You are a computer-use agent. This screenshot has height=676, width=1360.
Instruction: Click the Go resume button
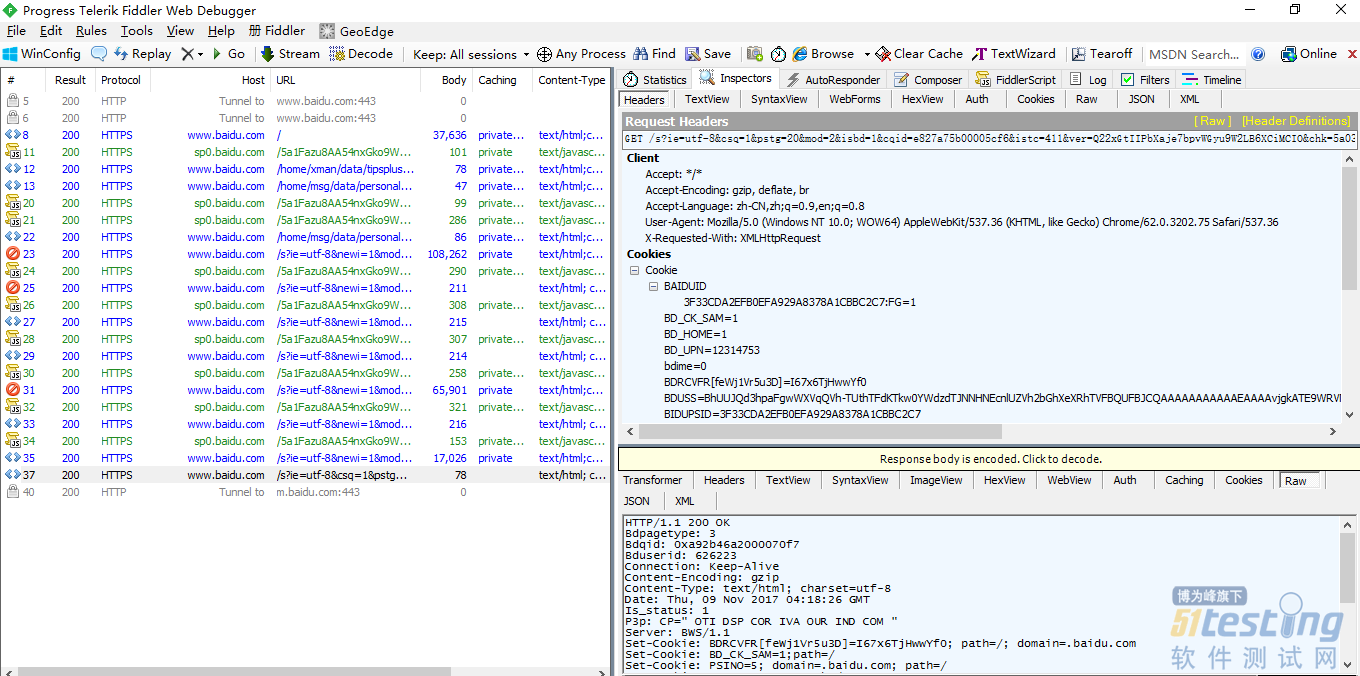click(x=229, y=54)
